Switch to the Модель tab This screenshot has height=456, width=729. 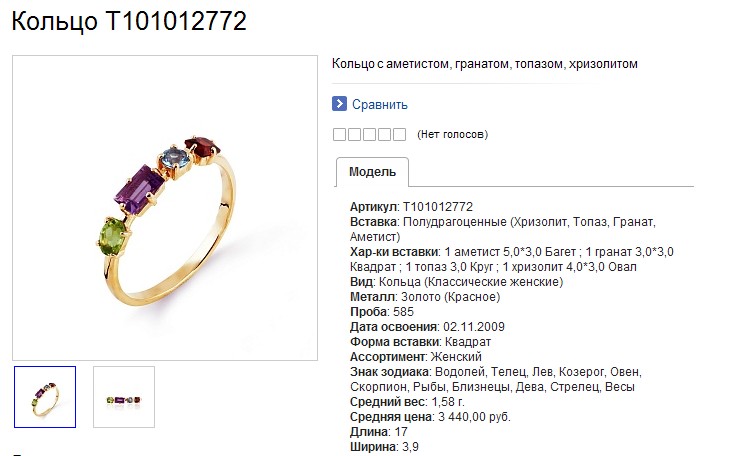pos(372,172)
